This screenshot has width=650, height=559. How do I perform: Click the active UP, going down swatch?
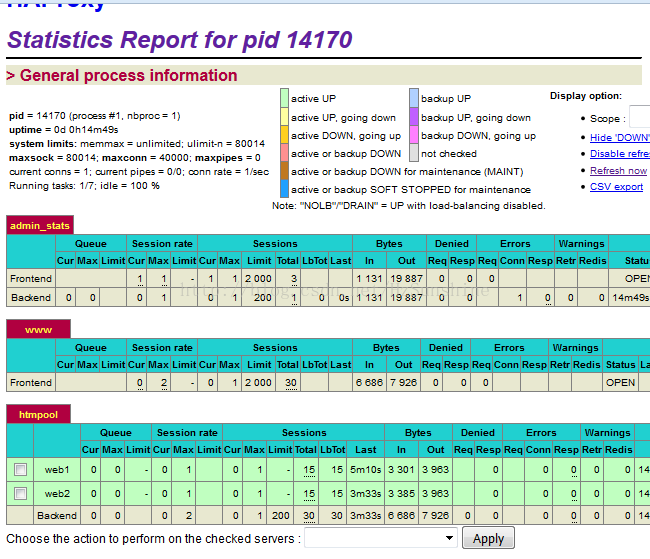point(284,117)
